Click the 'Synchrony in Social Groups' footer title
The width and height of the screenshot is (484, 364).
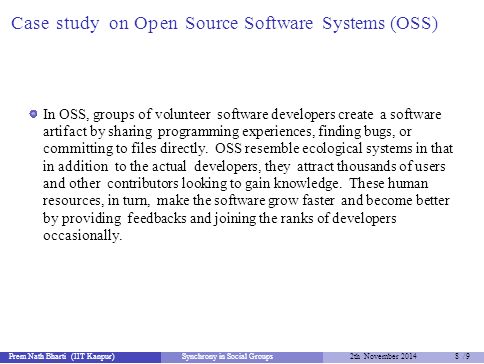(227, 356)
